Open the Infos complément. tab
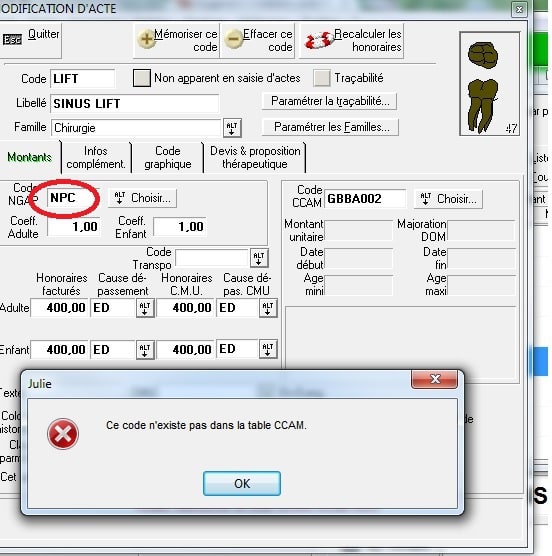This screenshot has width=552, height=556. (96, 157)
